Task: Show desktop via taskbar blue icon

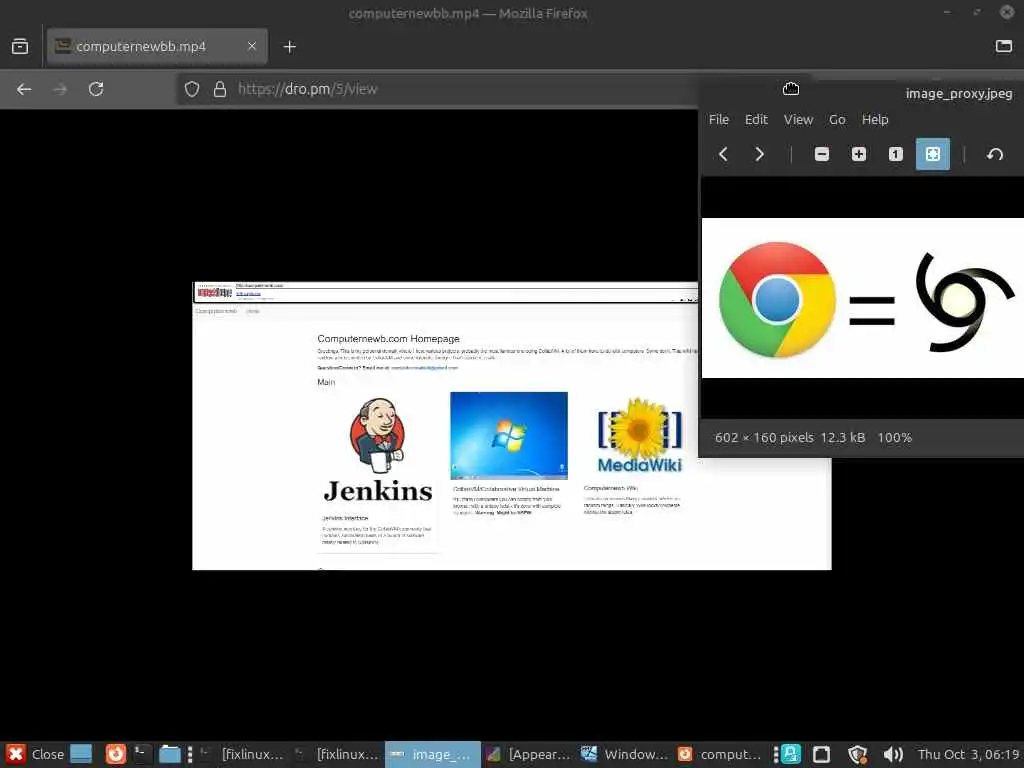Action: 81,754
